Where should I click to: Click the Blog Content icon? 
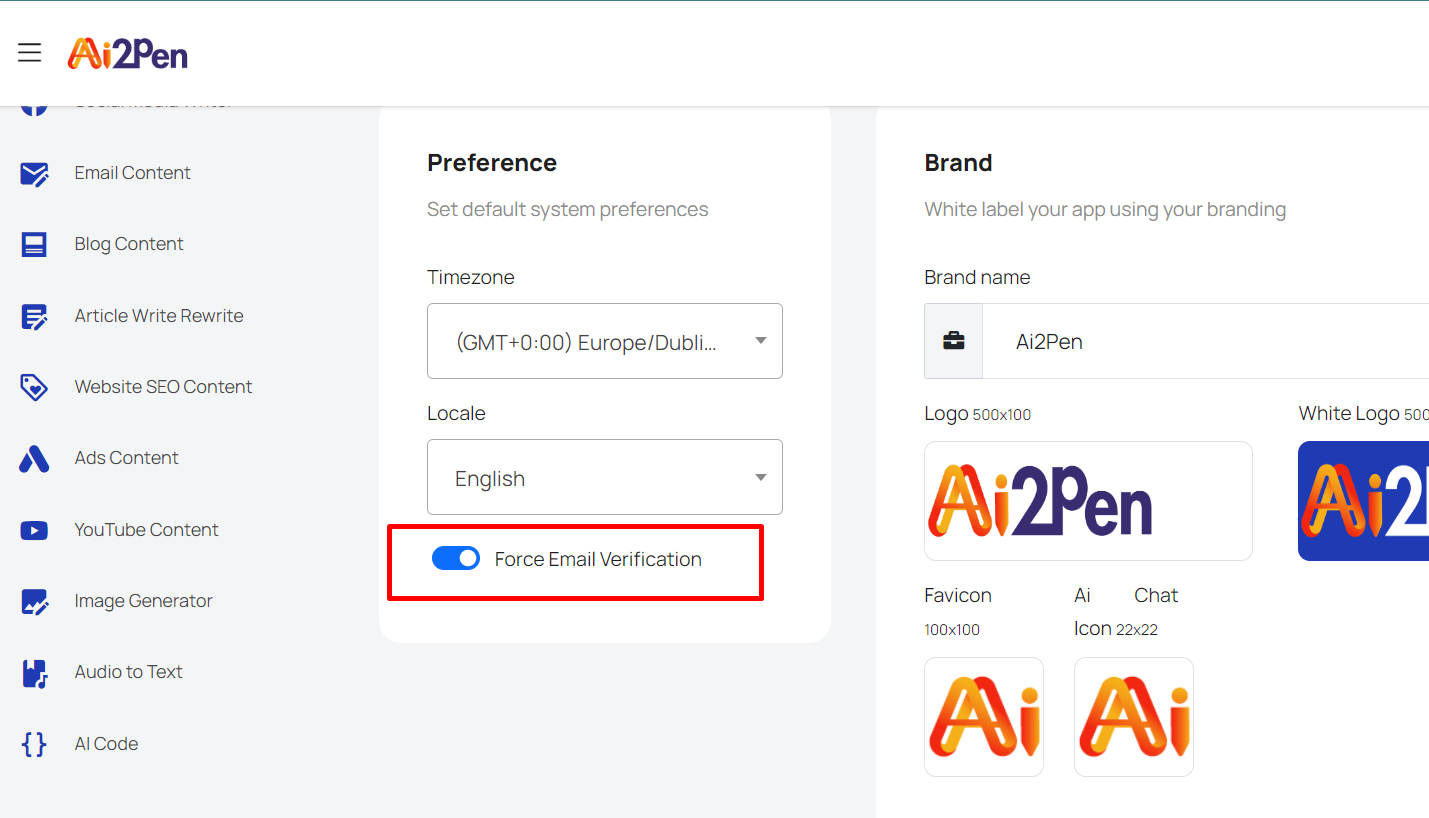(34, 245)
